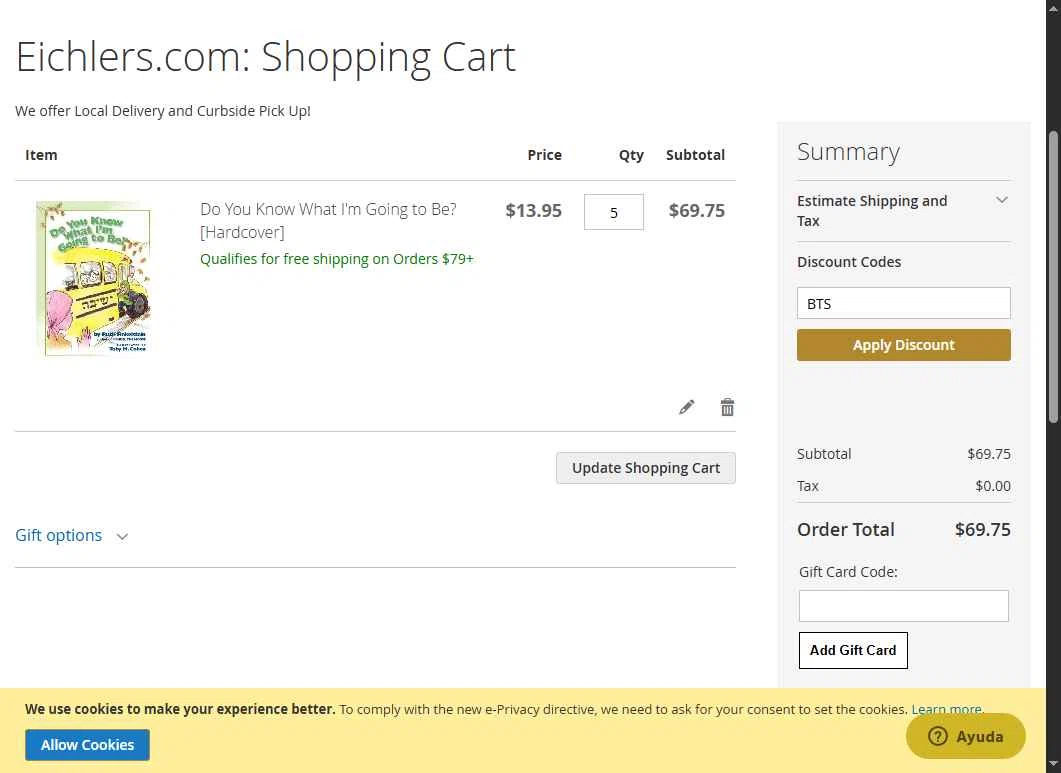Viewport: 1061px width, 773px height.
Task: Open the Learn more cookie link
Action: [946, 709]
